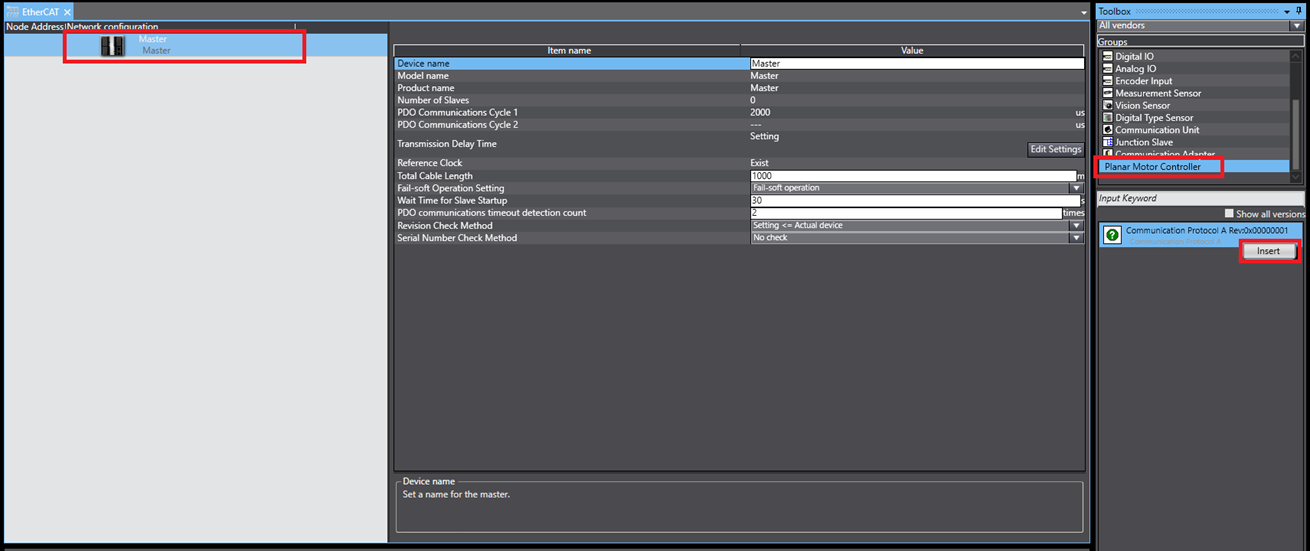Select the Measurement Sensor group icon
This screenshot has height=551, width=1310.
pos(1107,93)
